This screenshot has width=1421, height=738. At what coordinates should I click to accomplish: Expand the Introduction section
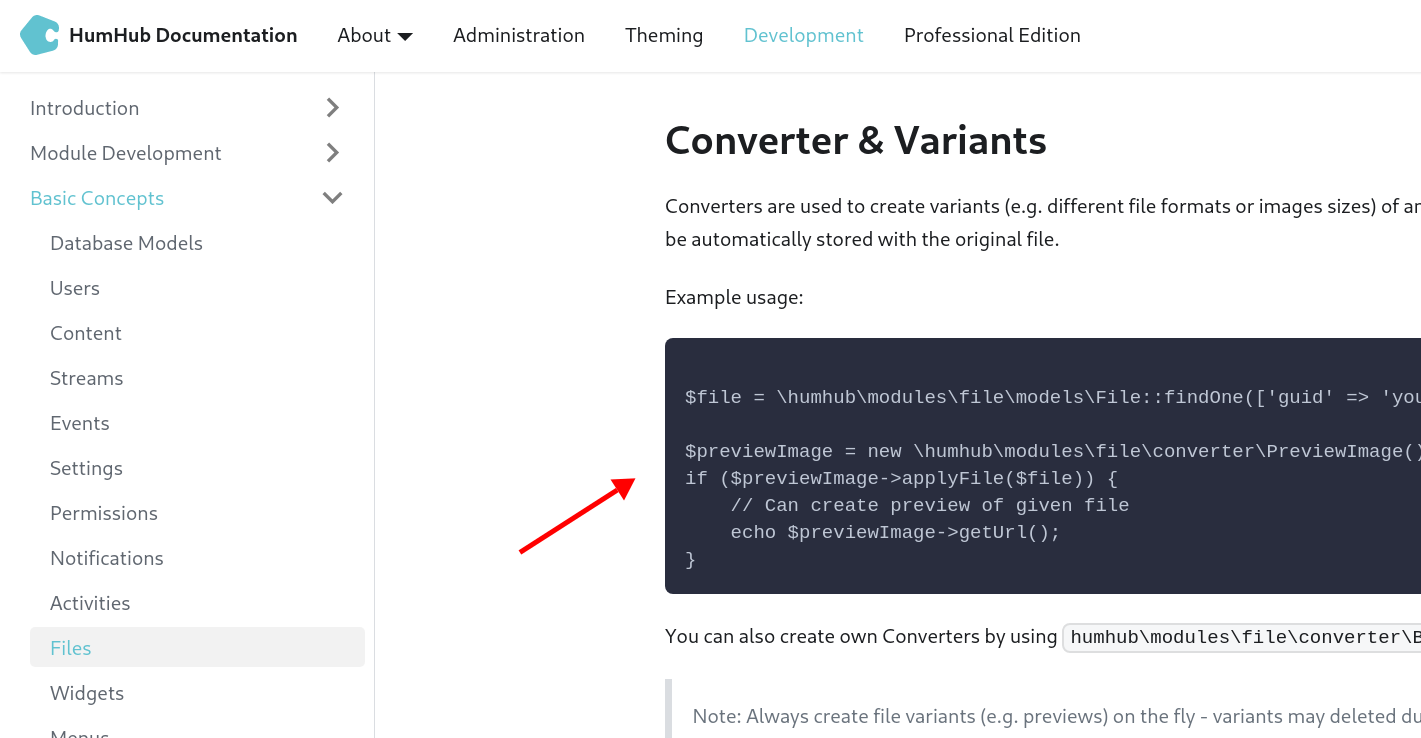(x=332, y=107)
